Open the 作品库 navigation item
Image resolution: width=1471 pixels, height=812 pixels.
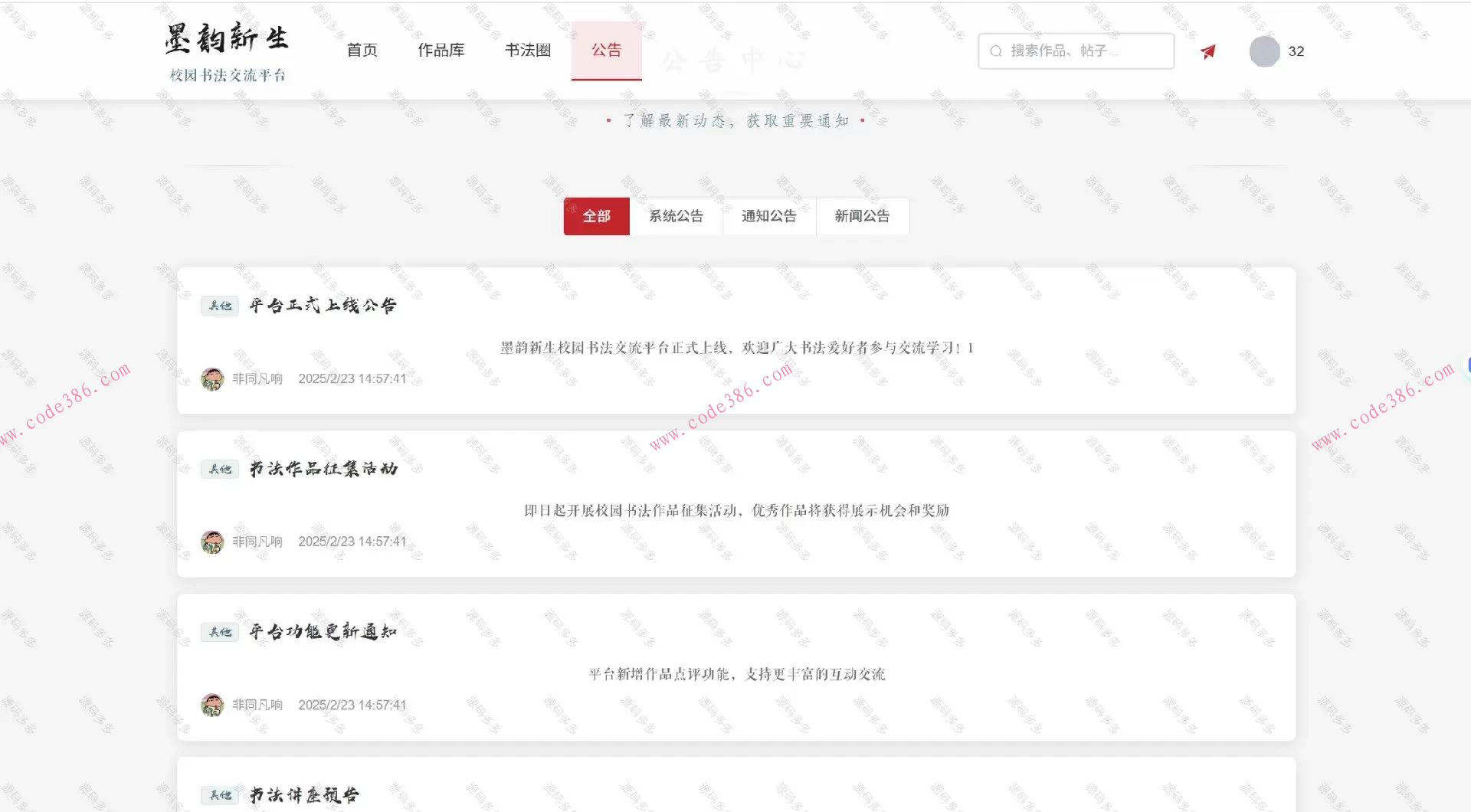pos(441,50)
